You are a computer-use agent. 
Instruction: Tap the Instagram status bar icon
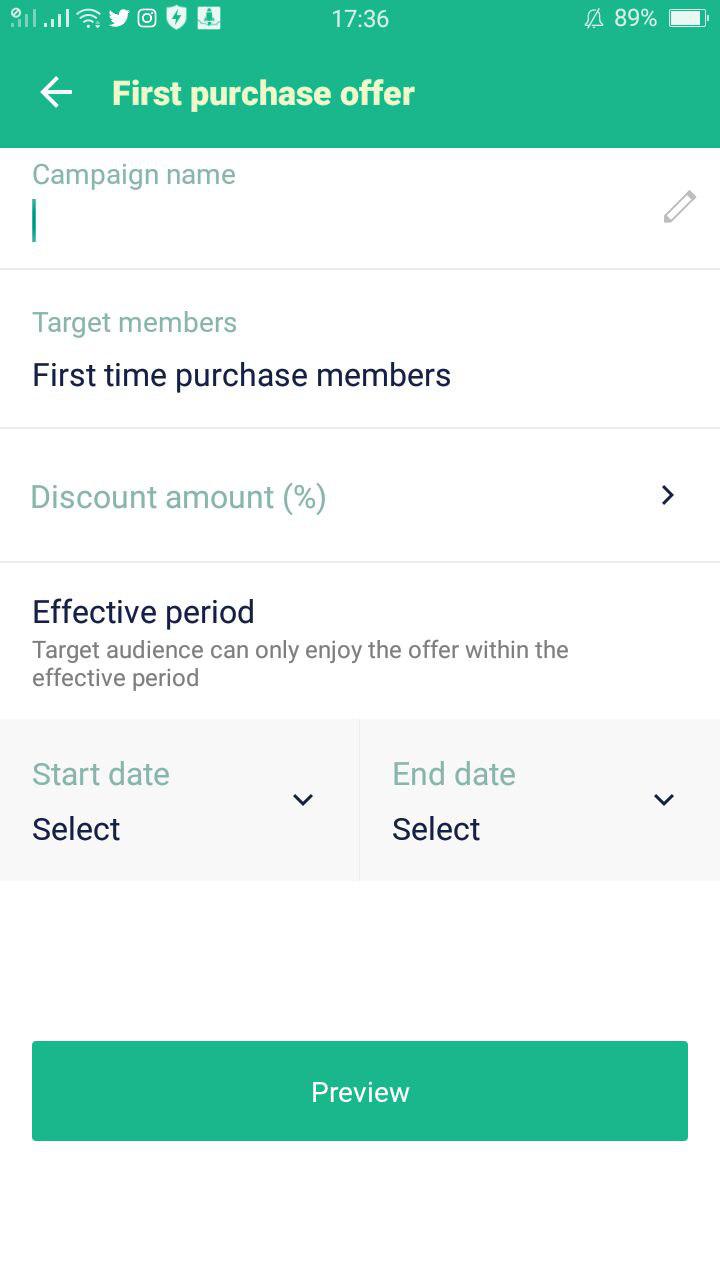tap(147, 18)
